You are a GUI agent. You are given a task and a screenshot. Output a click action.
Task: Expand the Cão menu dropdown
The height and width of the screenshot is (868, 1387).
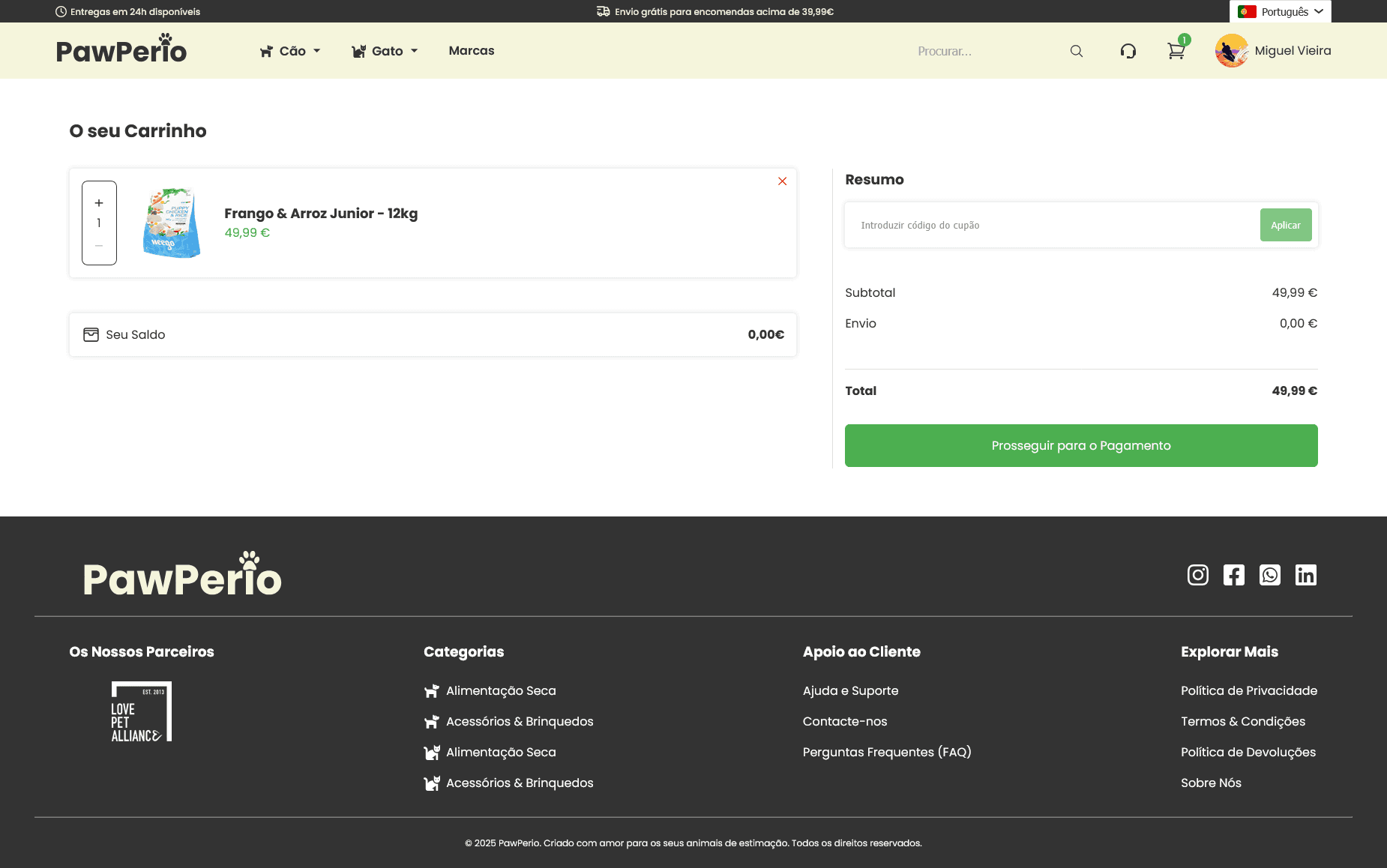(x=290, y=50)
